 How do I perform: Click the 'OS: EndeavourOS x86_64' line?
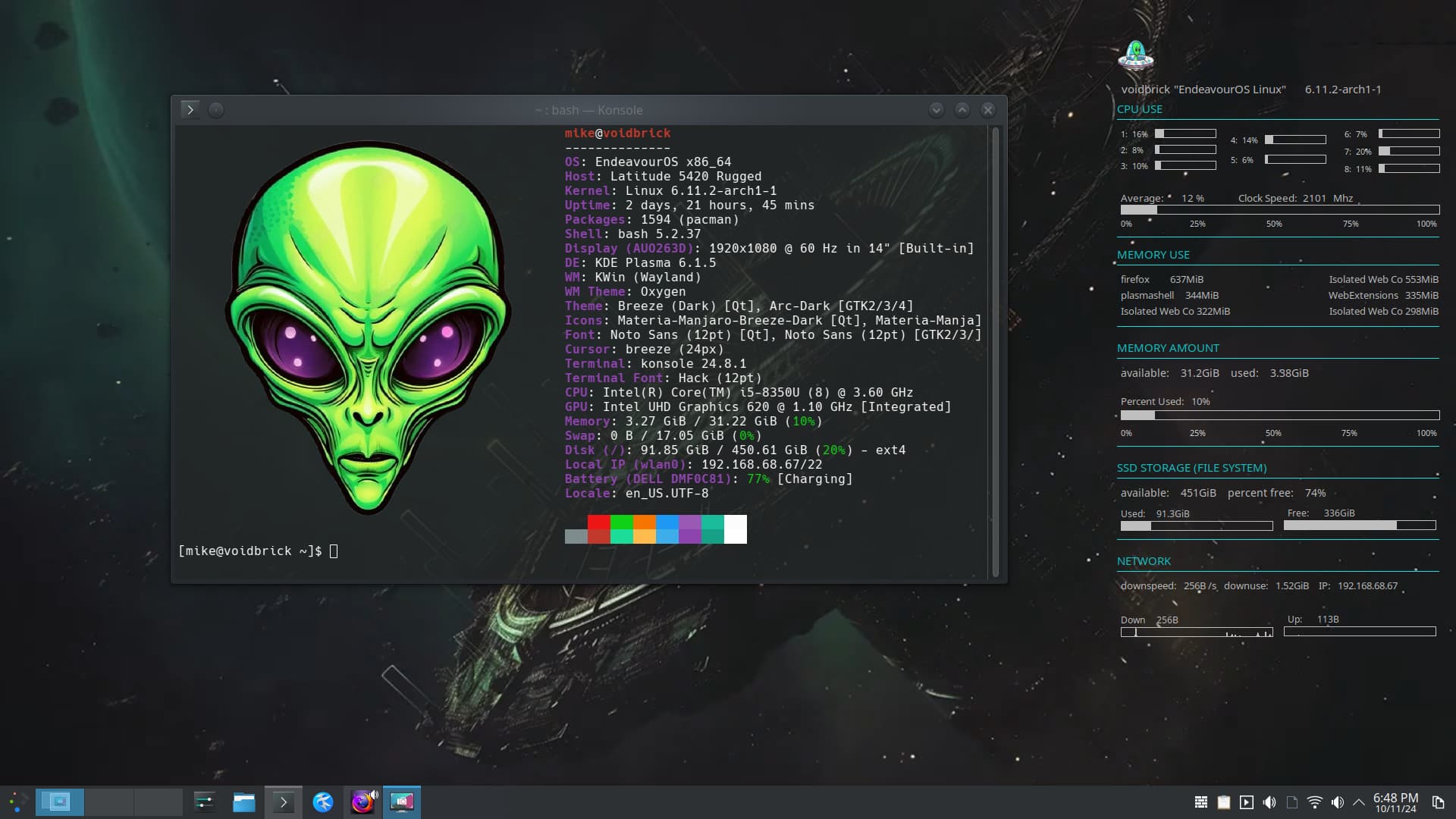(x=648, y=162)
